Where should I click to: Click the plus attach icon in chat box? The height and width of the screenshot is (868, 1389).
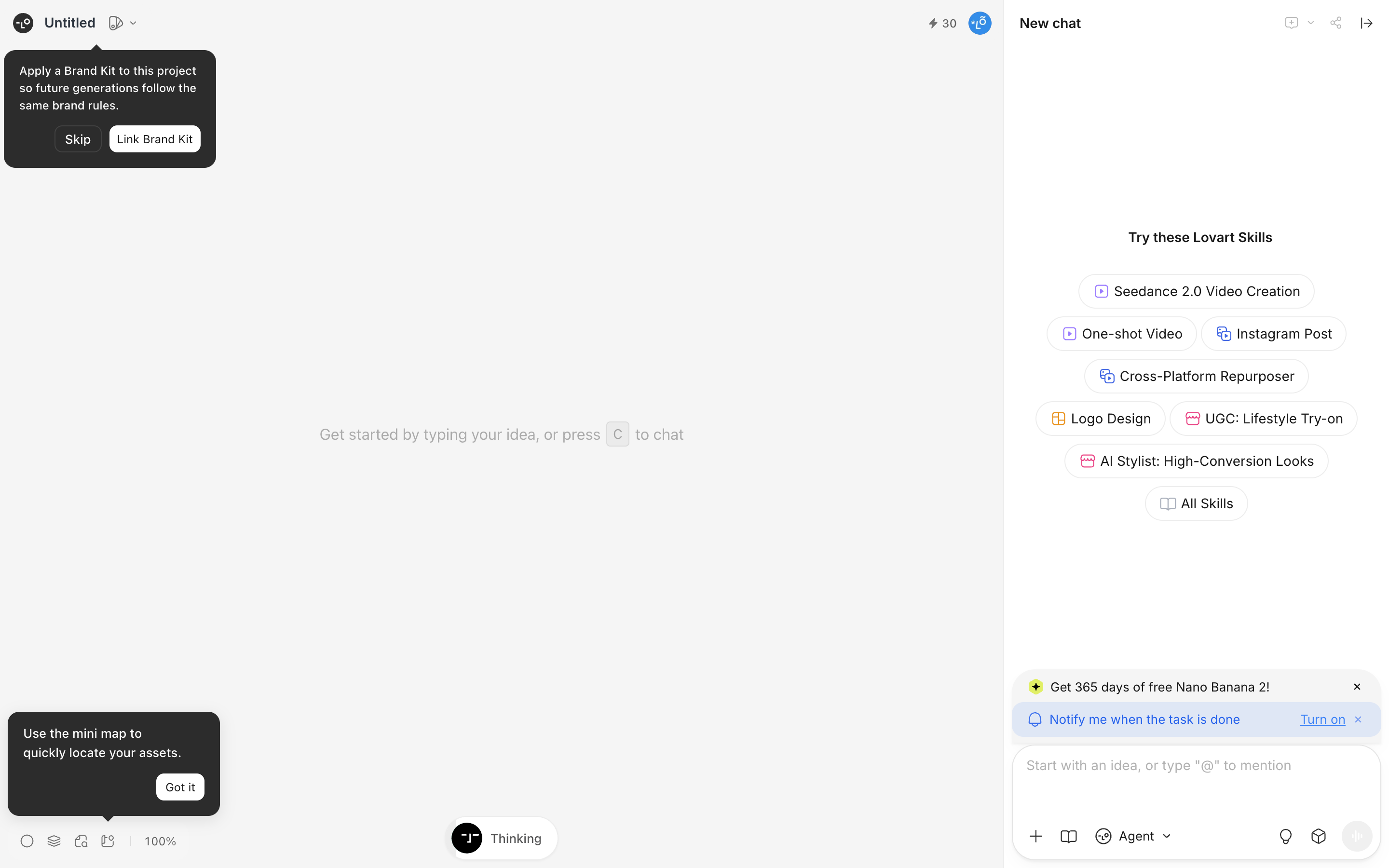(1035, 836)
